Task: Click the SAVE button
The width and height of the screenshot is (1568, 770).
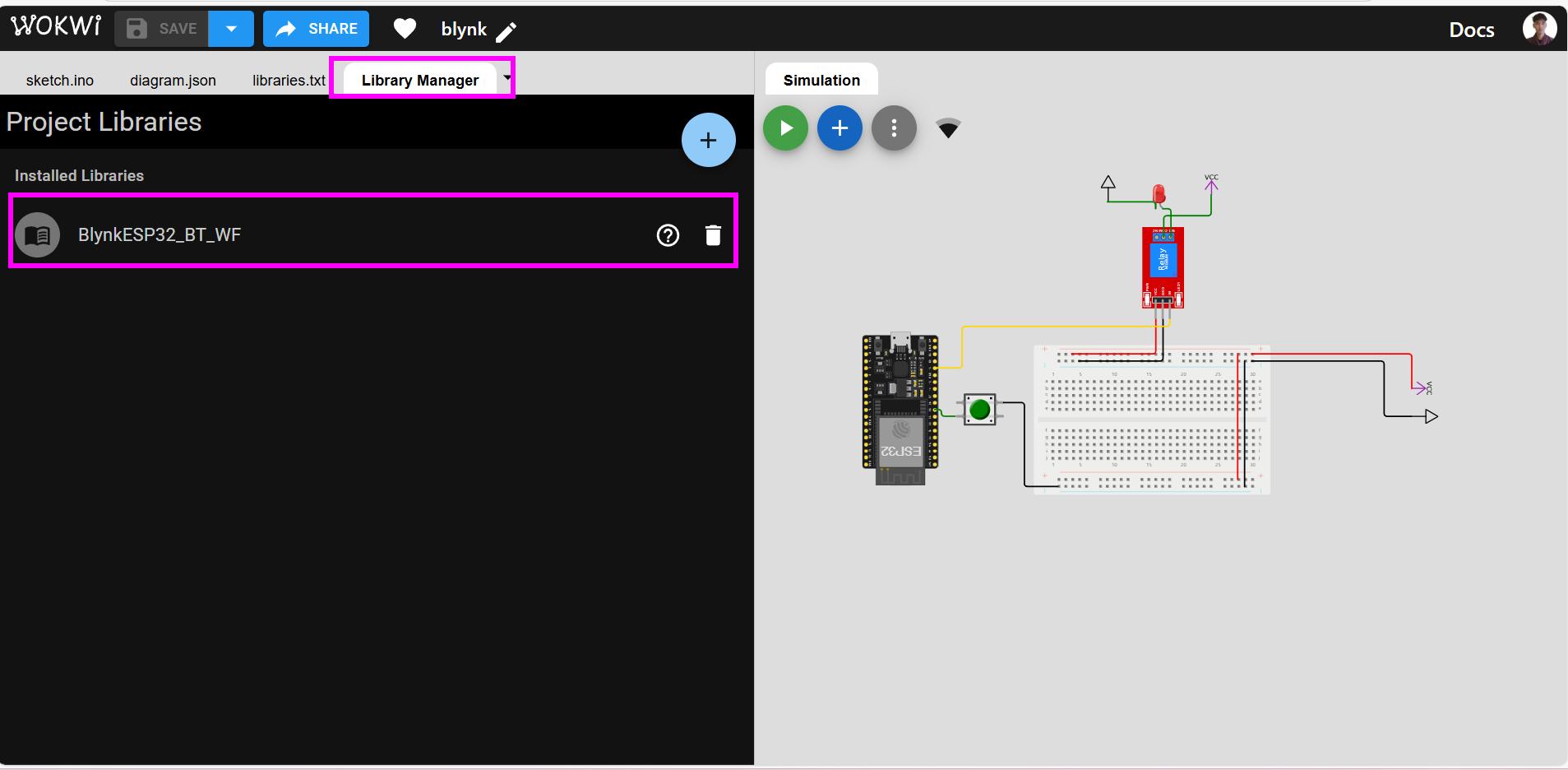Action: [161, 29]
